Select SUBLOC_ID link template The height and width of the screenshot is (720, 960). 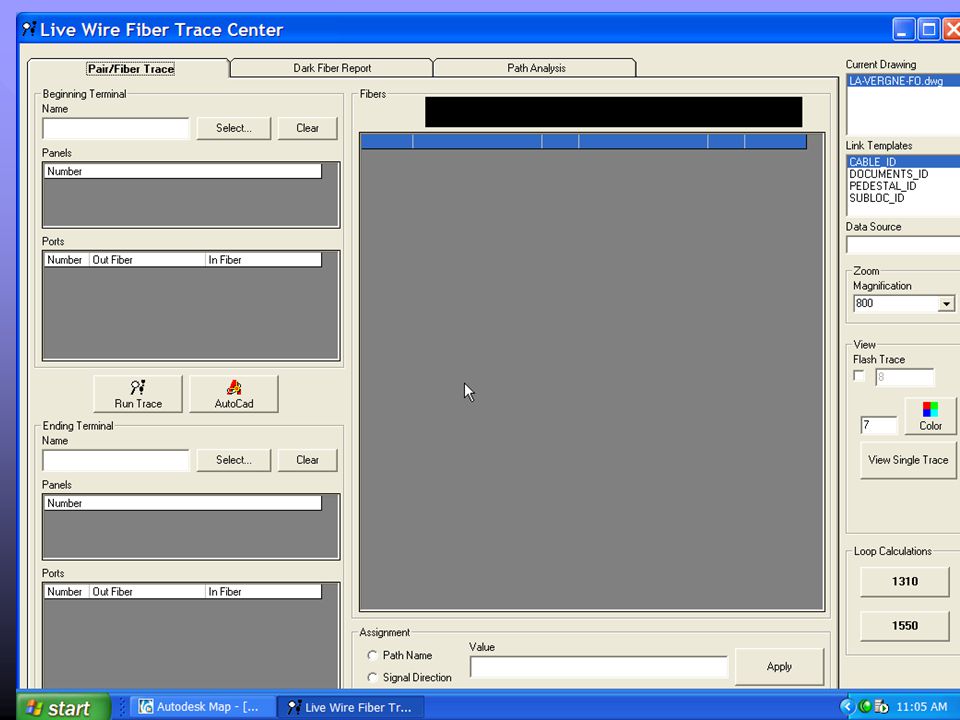click(903, 198)
